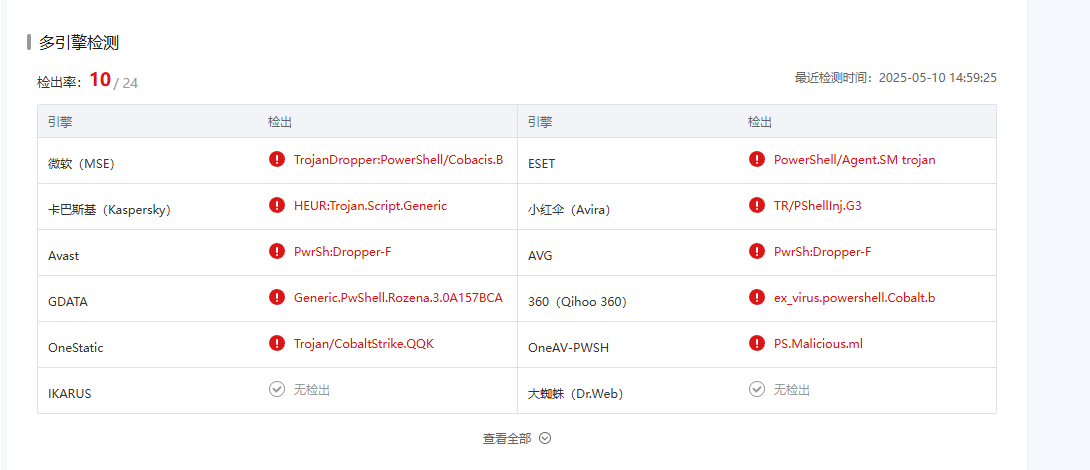The image size is (1090, 470).
Task: Select the PowerShell/Agent.SM trojan detection
Action: (x=854, y=159)
